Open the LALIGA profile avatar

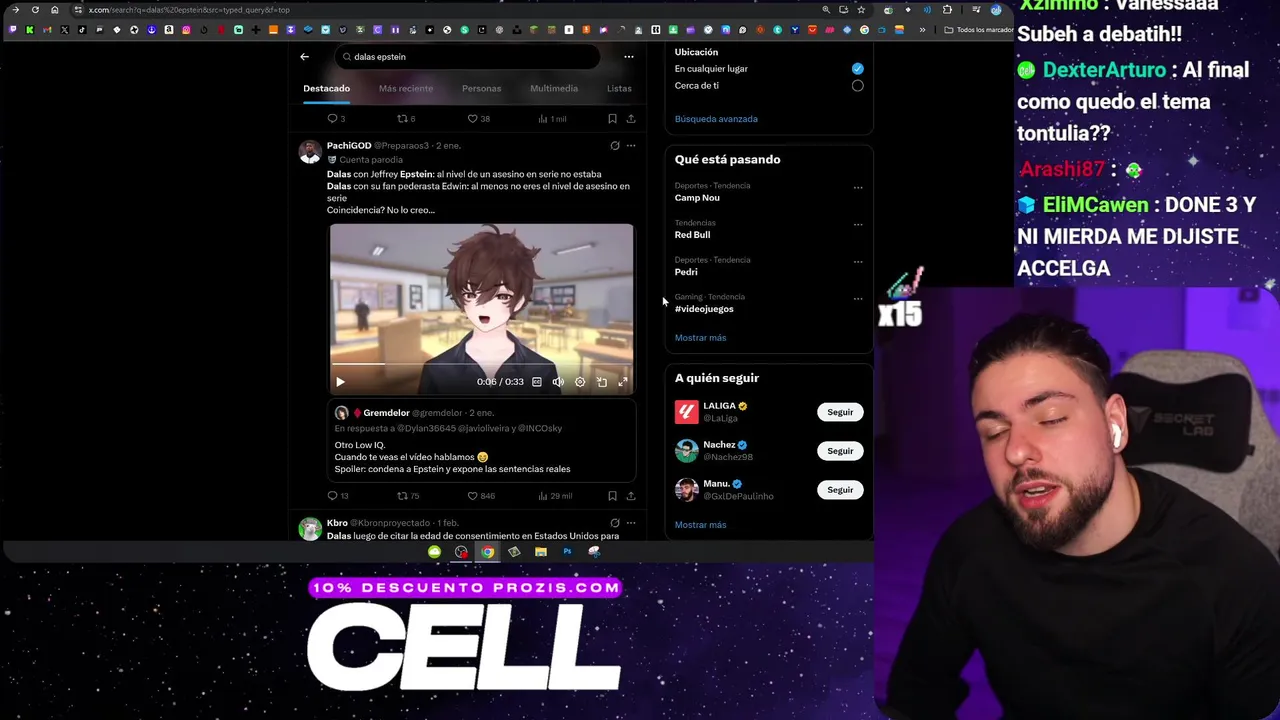(686, 412)
